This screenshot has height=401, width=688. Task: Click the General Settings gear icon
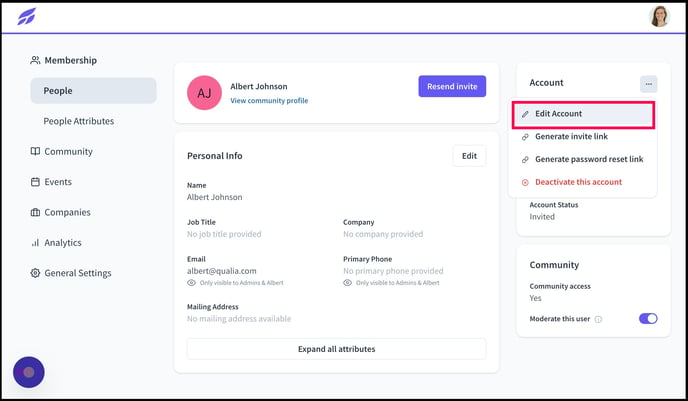[x=35, y=273]
